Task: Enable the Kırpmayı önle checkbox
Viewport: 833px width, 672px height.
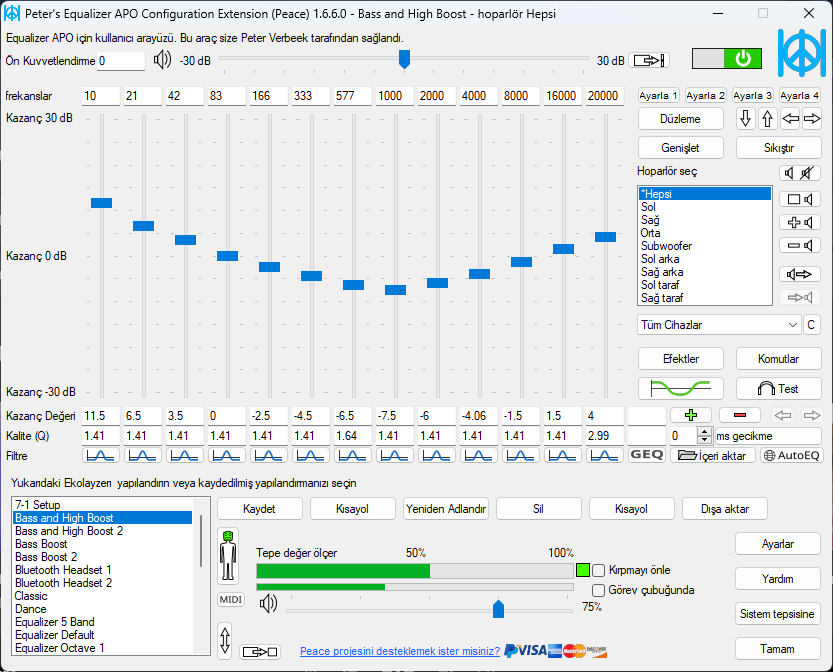Action: pos(598,570)
